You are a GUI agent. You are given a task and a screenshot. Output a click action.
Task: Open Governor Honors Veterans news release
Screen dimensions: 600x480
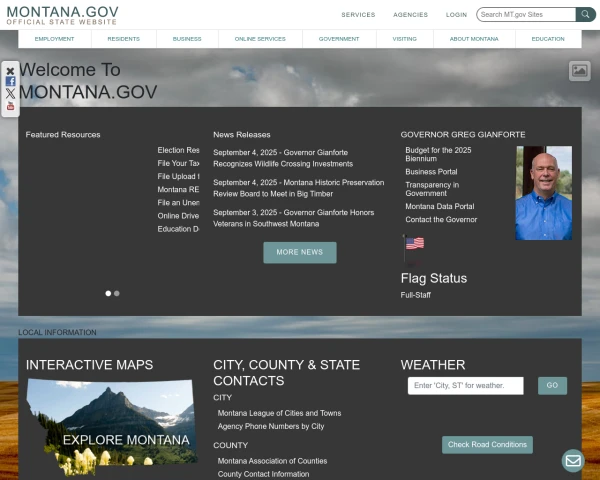(293, 218)
